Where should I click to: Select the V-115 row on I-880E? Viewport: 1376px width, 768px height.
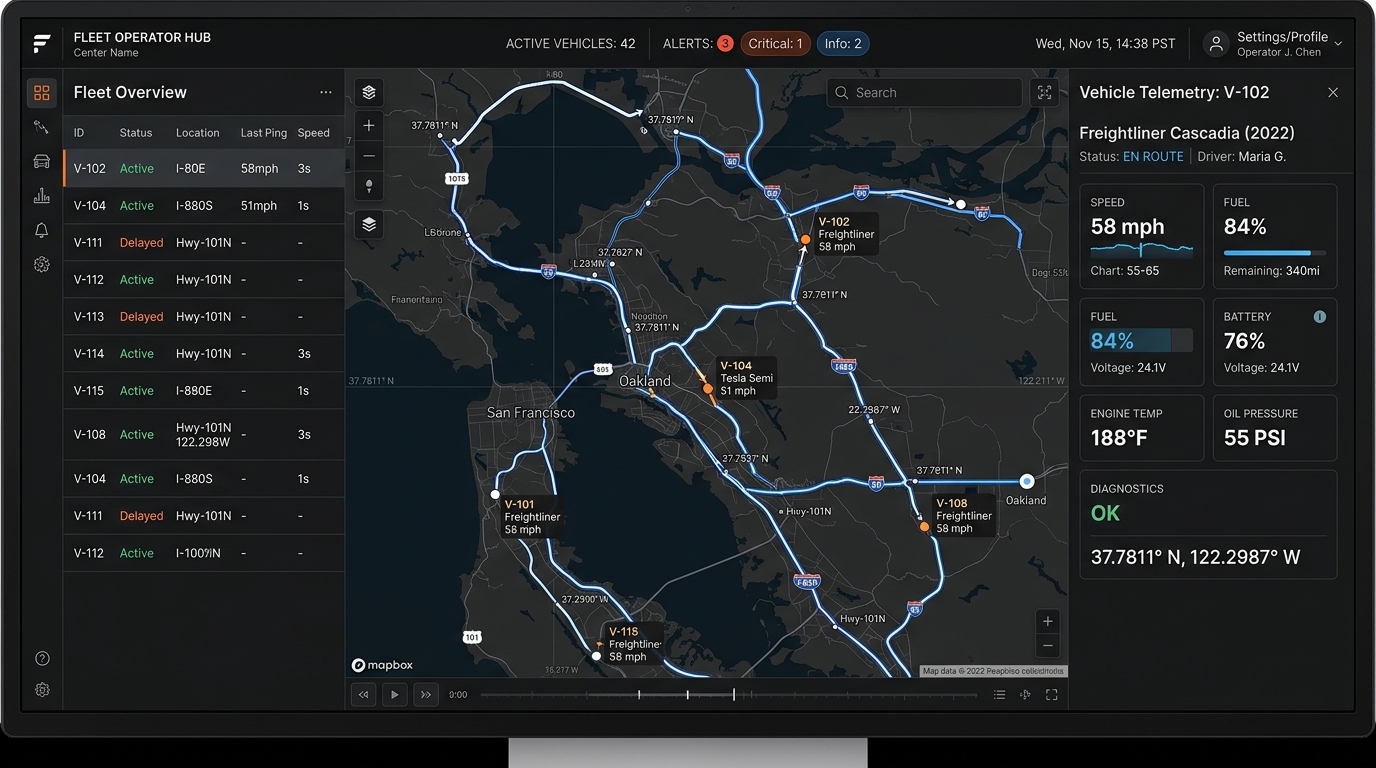pos(204,391)
